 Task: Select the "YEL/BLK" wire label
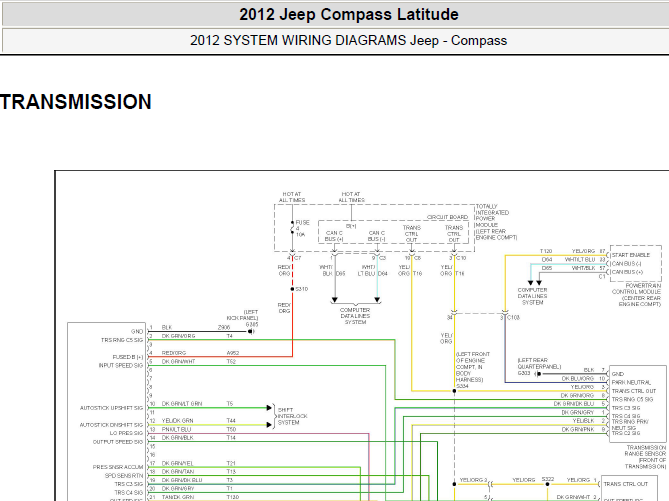click(584, 421)
